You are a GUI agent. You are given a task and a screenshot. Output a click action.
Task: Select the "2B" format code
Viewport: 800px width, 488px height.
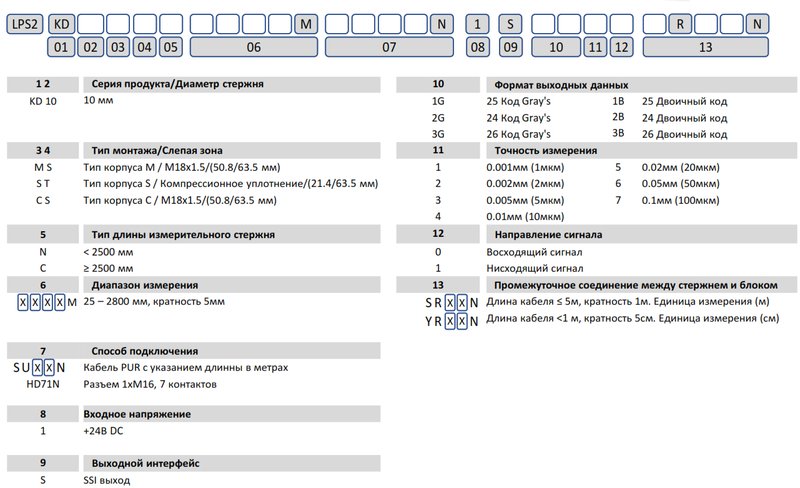pos(618,117)
